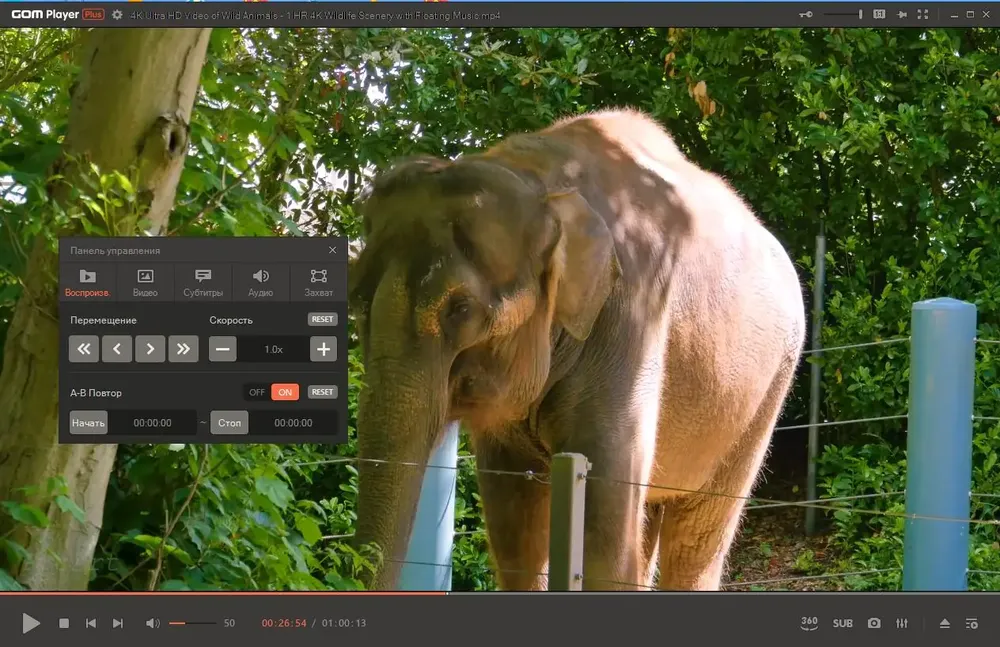Switch to Видео tab
1000x647 pixels.
tap(145, 283)
